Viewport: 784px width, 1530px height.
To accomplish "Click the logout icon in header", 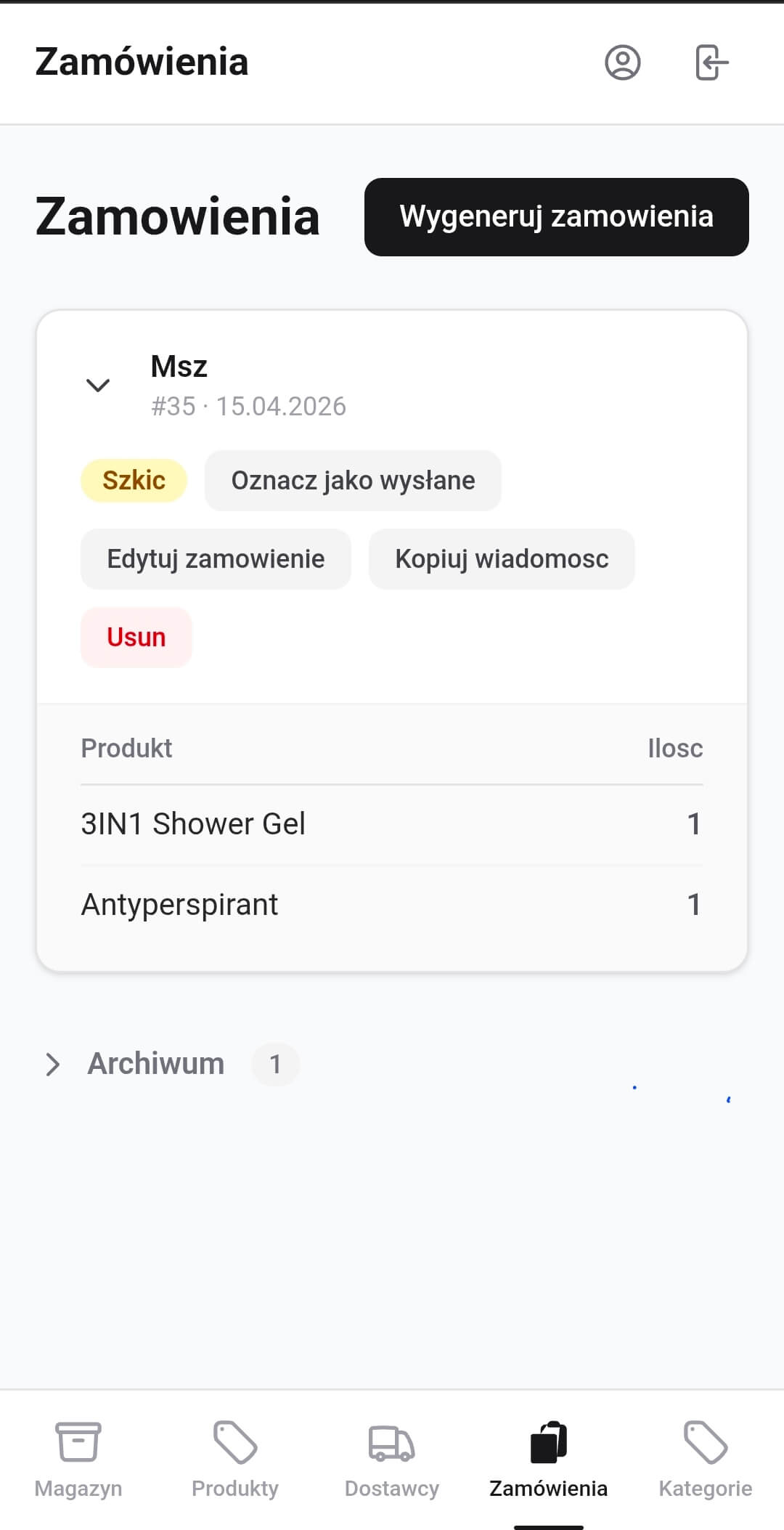I will click(711, 62).
